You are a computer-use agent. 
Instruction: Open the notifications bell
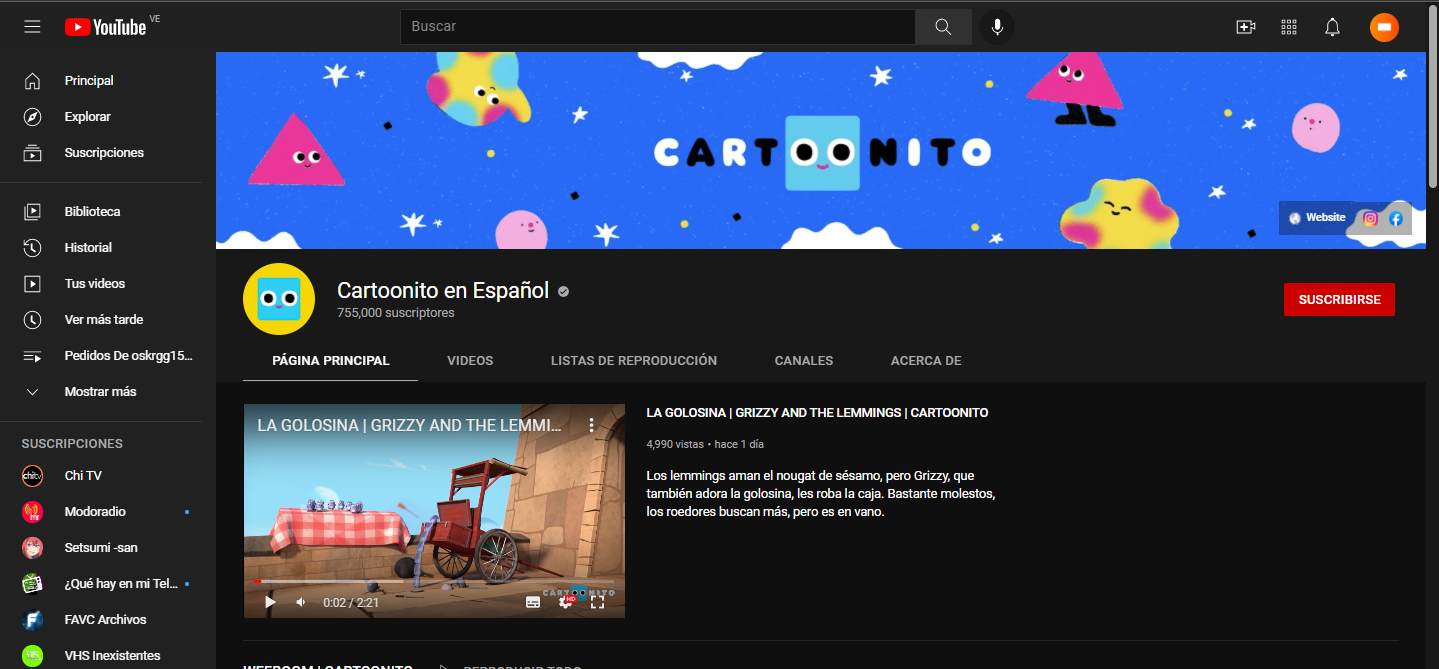click(x=1332, y=27)
